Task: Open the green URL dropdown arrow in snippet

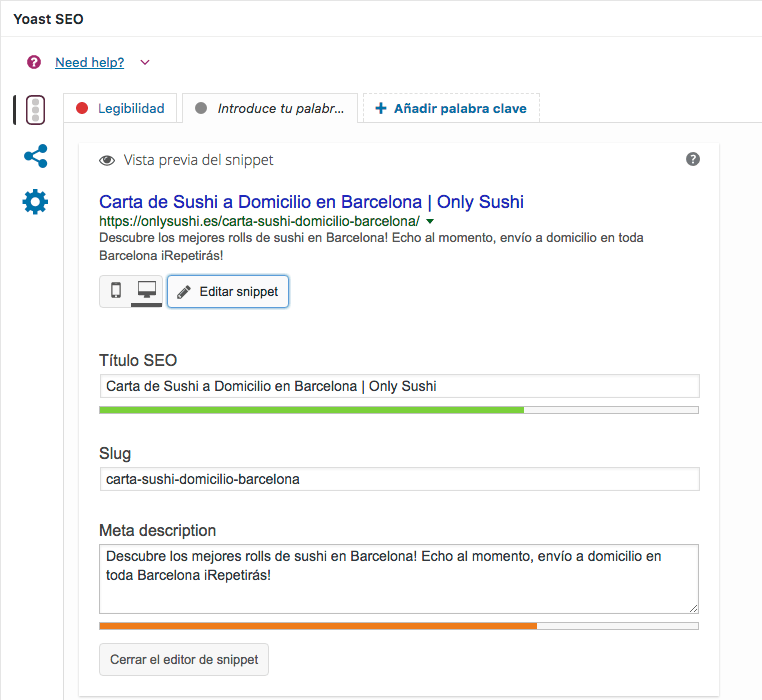Action: (430, 222)
